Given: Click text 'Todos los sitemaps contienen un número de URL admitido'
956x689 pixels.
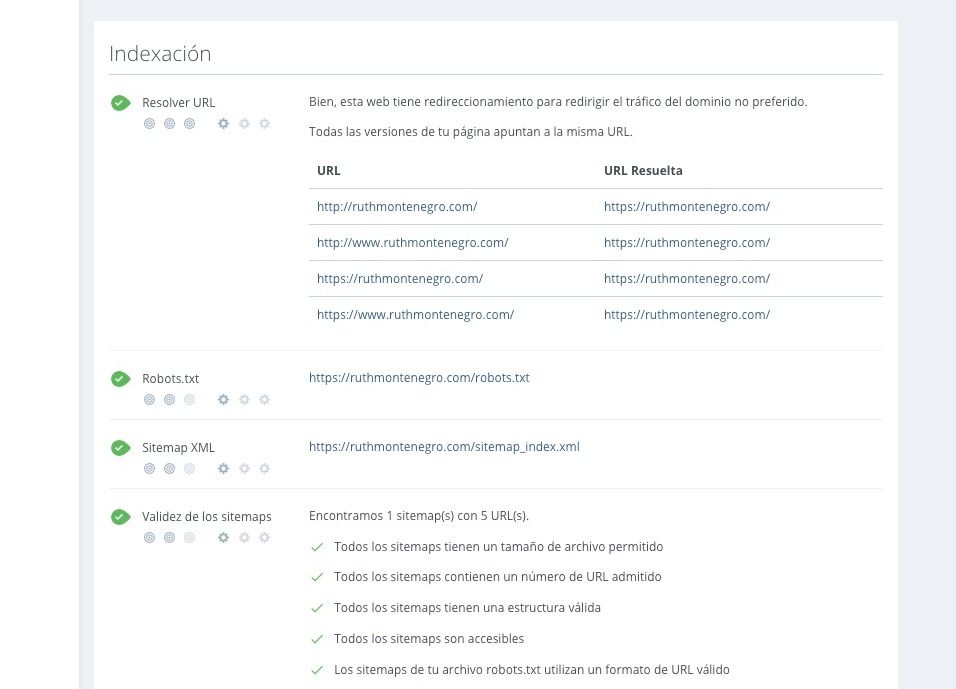Looking at the screenshot, I should click(498, 577).
